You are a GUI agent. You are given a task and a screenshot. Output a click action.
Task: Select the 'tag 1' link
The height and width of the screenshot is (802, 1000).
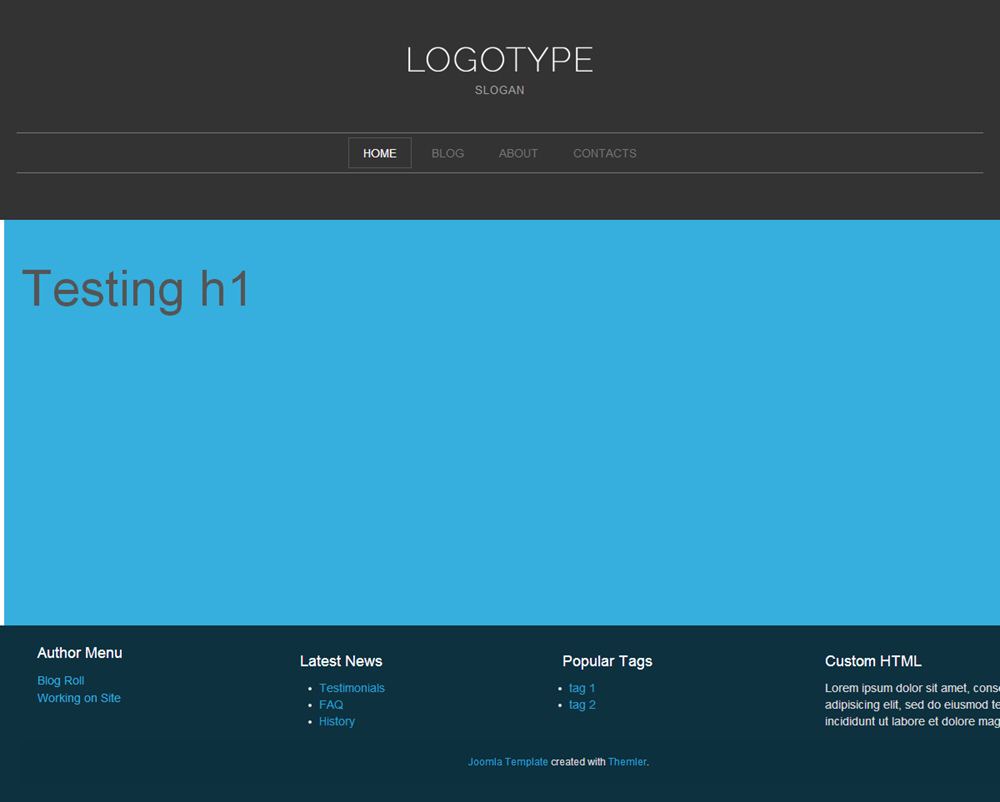click(582, 688)
